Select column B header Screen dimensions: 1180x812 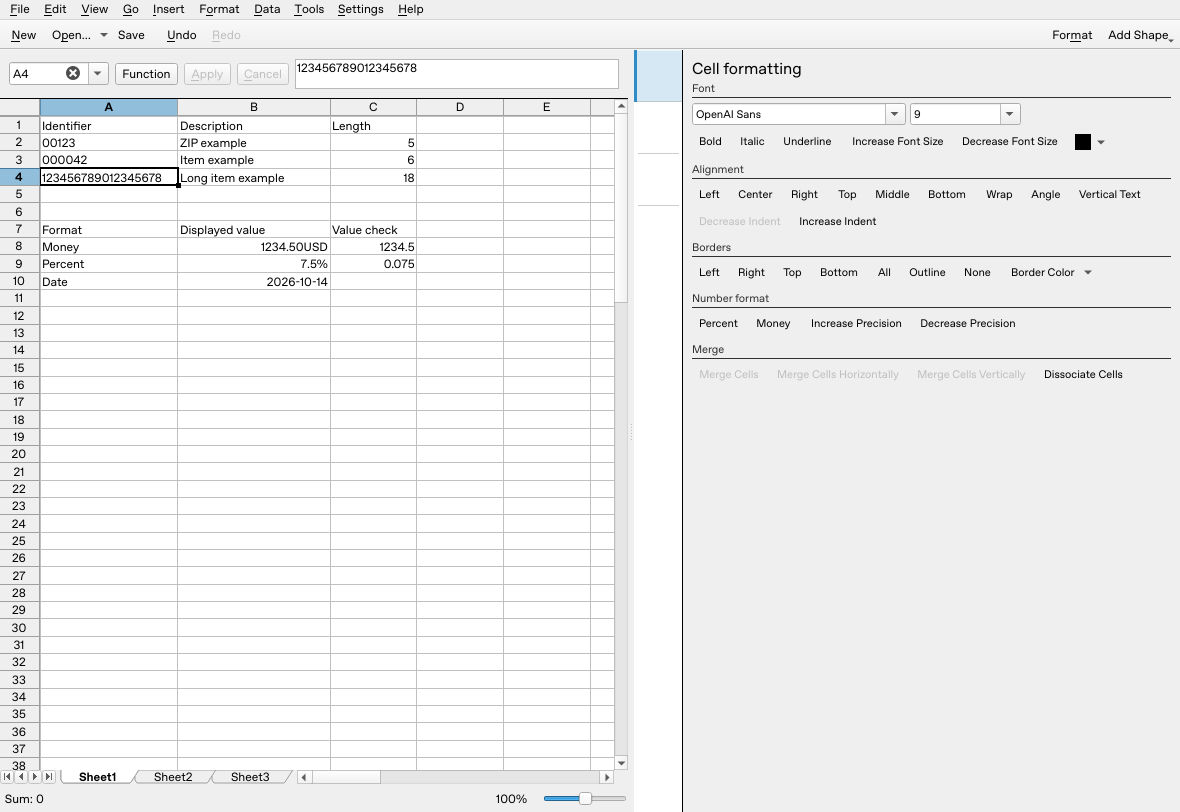tap(254, 107)
